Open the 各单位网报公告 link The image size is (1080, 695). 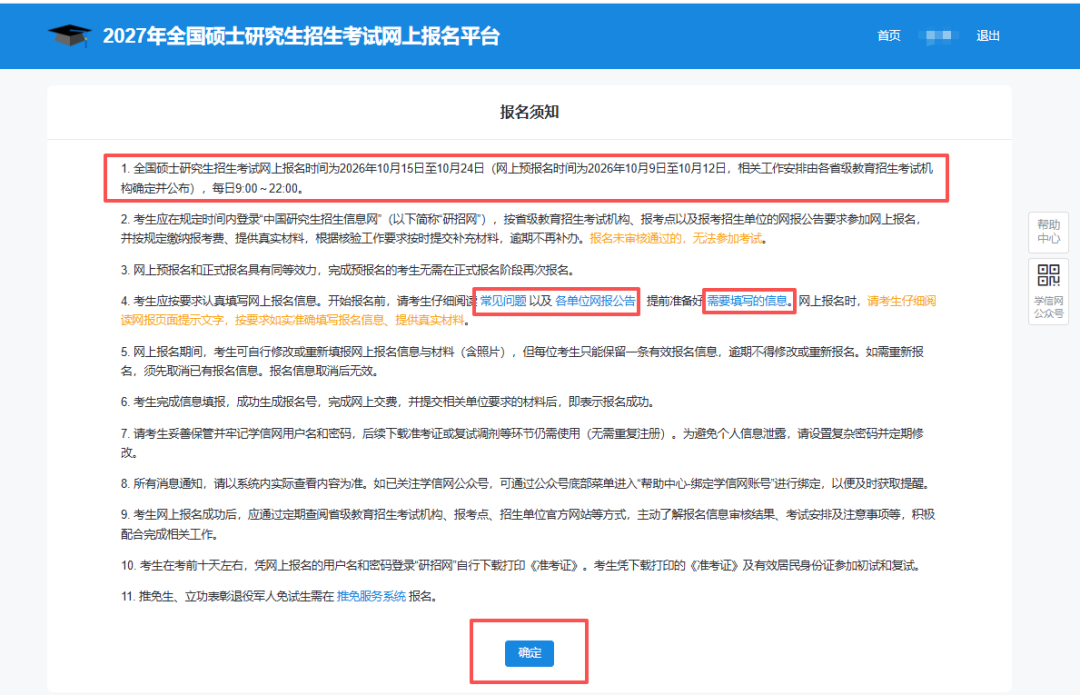click(x=595, y=301)
